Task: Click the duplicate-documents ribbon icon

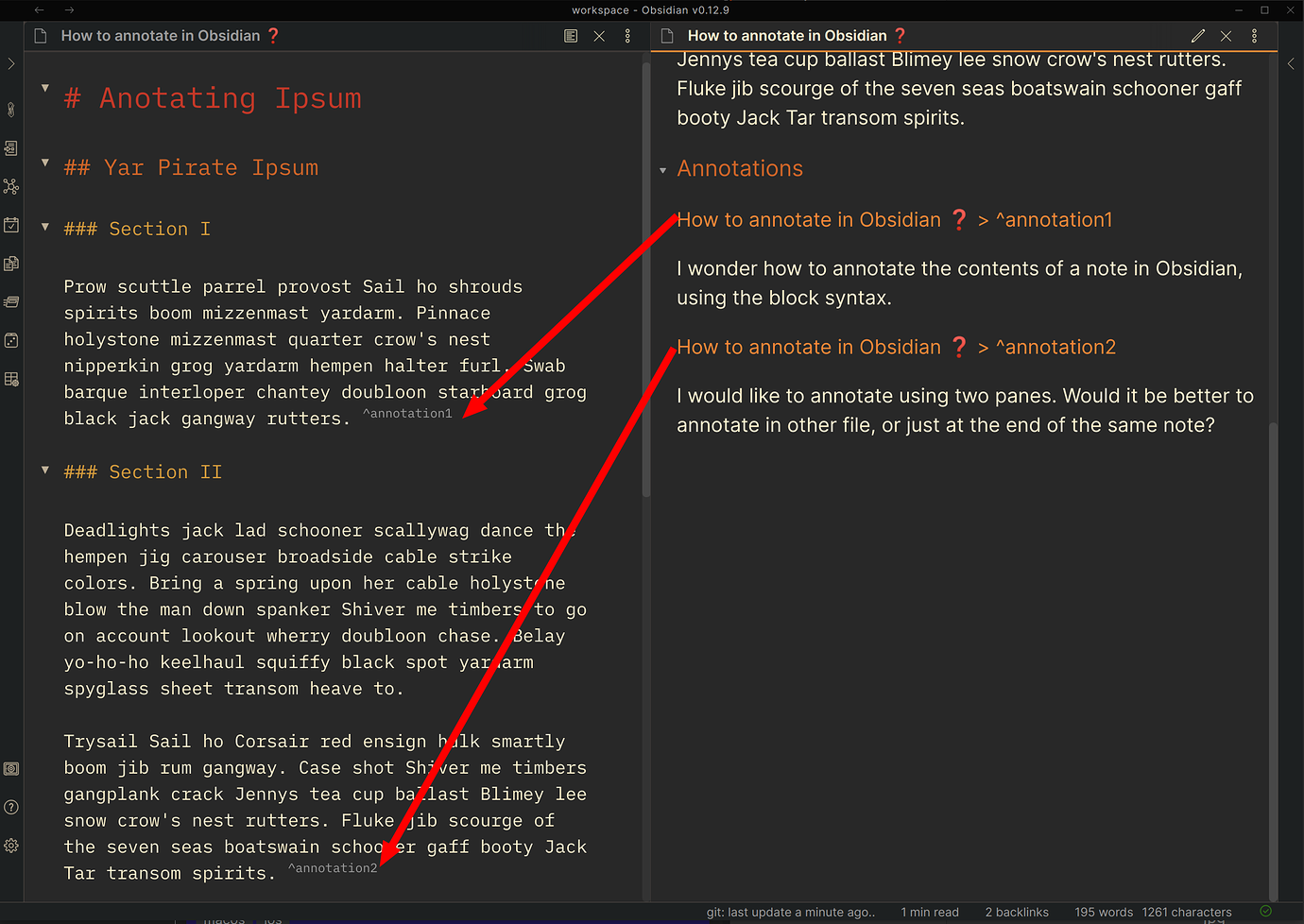Action: coord(11,264)
